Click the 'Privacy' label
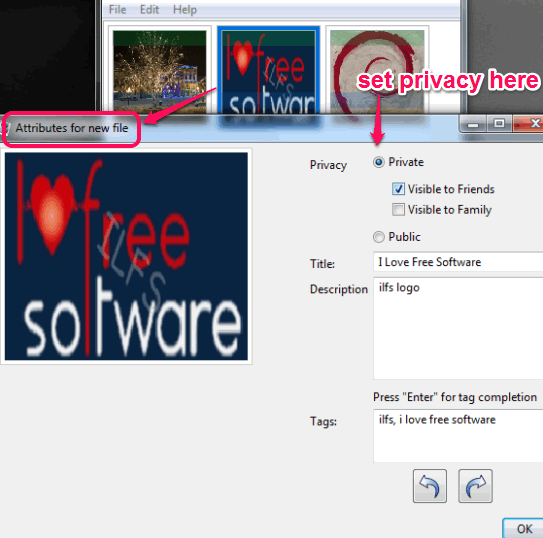The width and height of the screenshot is (543, 538). coord(328,165)
